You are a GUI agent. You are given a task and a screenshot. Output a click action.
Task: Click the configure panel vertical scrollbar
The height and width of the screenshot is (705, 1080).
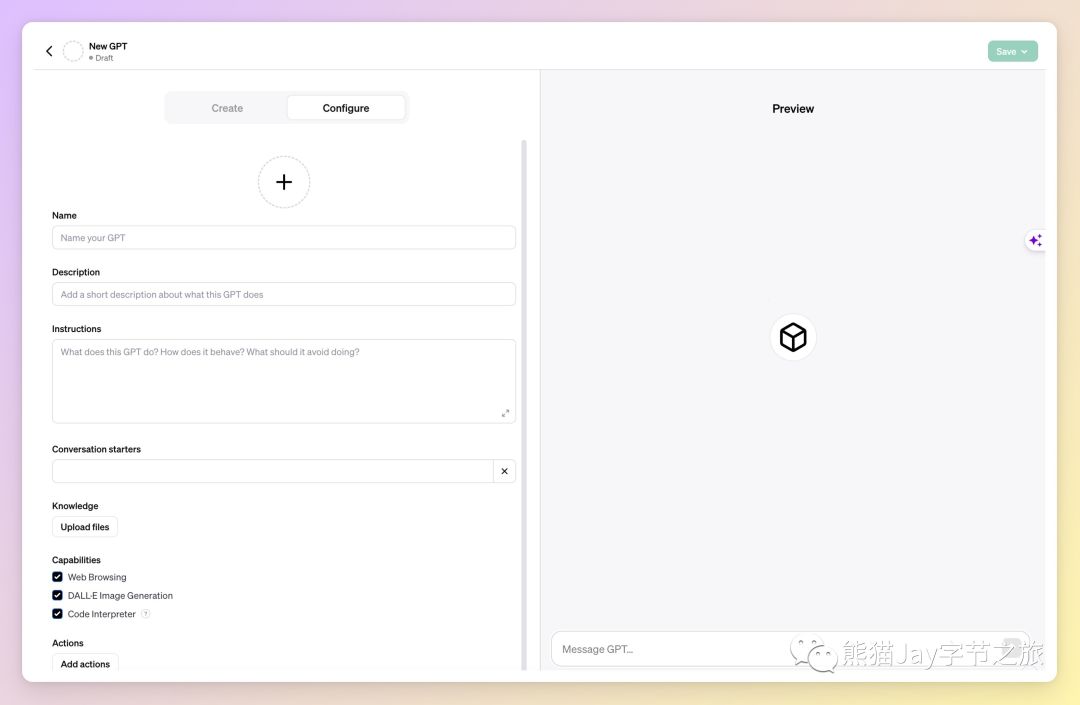tap(524, 405)
